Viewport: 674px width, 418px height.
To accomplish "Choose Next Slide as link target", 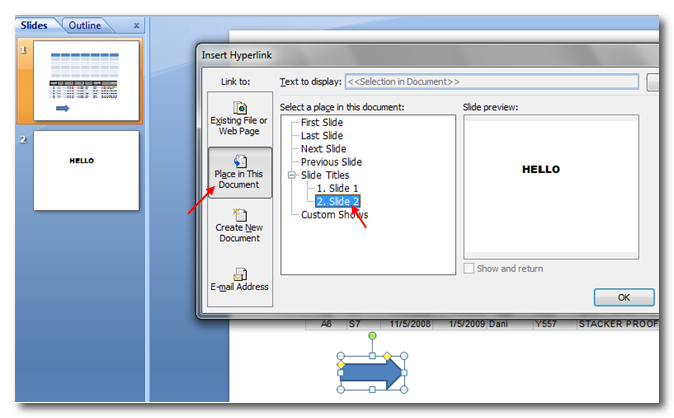I will tap(323, 149).
